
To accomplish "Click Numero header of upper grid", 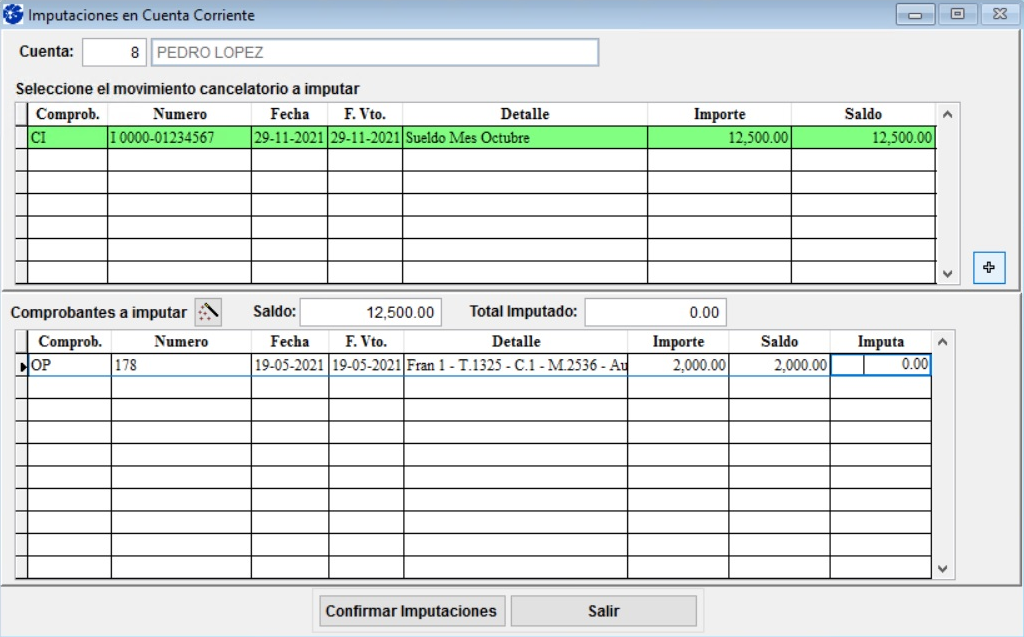I will pyautogui.click(x=179, y=114).
